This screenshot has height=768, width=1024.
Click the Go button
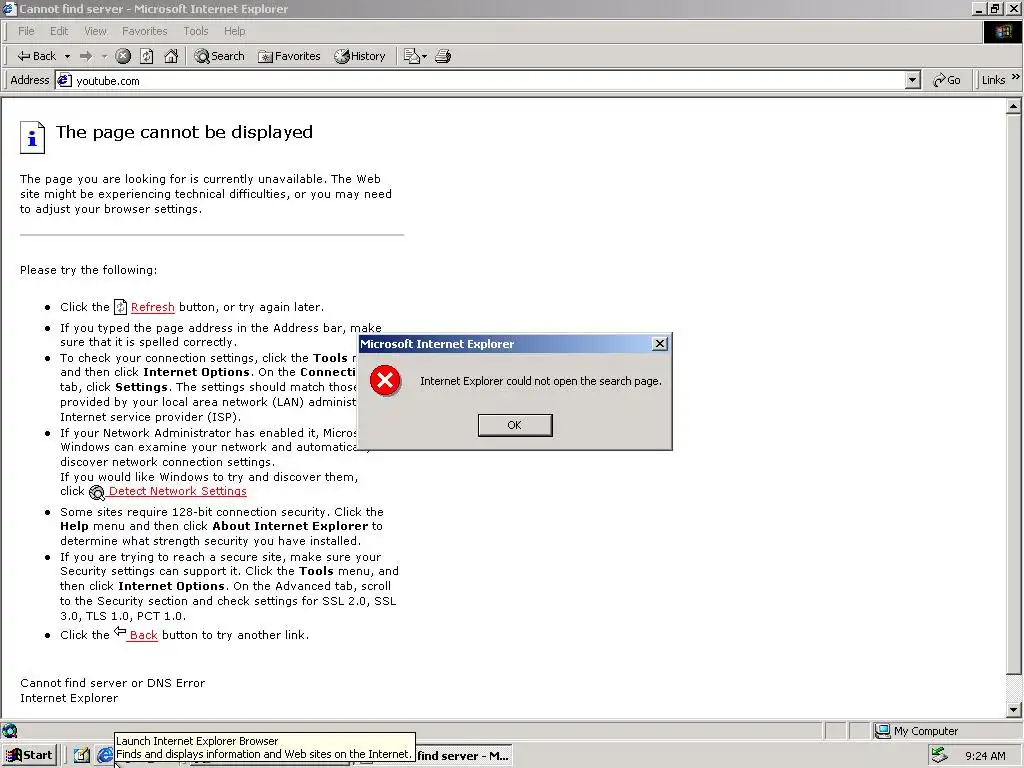[x=947, y=80]
